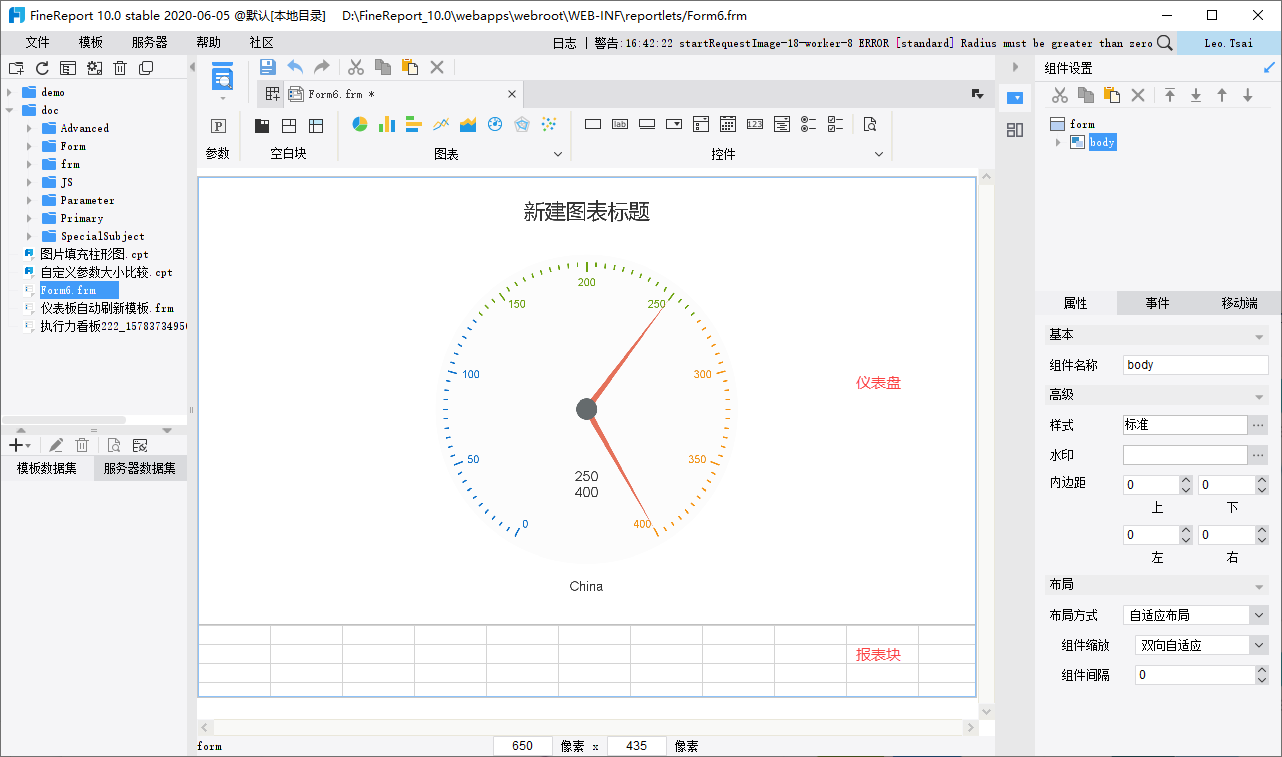Expand the body node in component tree

[1058, 143]
